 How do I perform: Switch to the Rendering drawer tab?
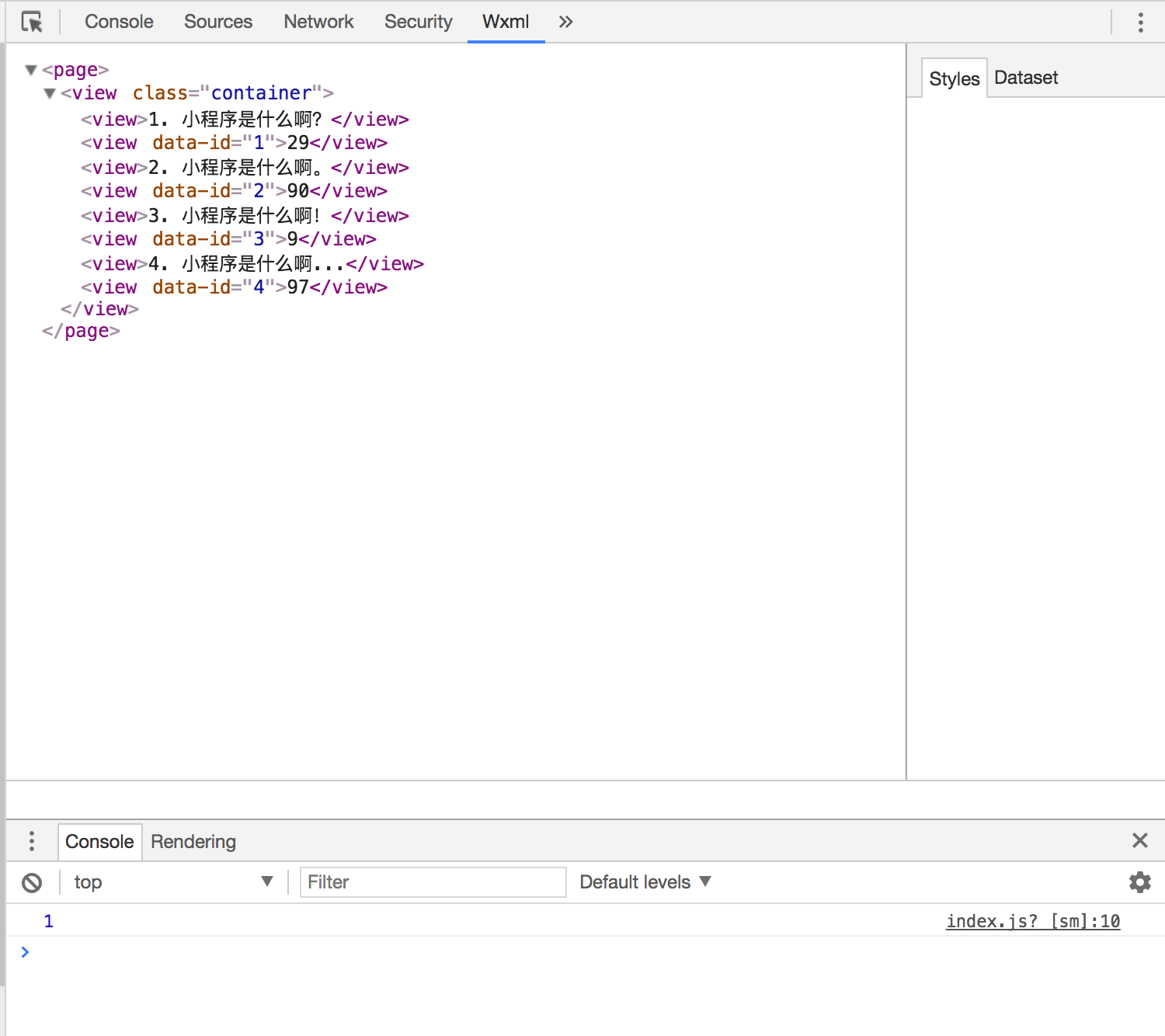(193, 842)
